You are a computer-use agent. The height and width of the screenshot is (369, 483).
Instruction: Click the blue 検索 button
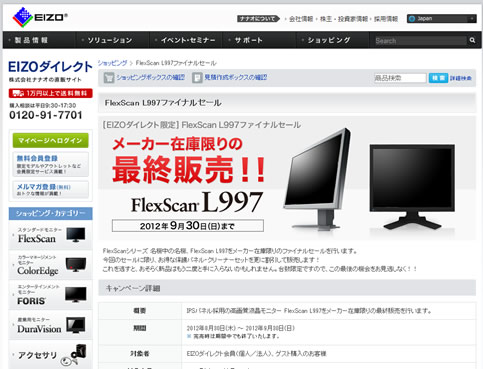[x=438, y=78]
